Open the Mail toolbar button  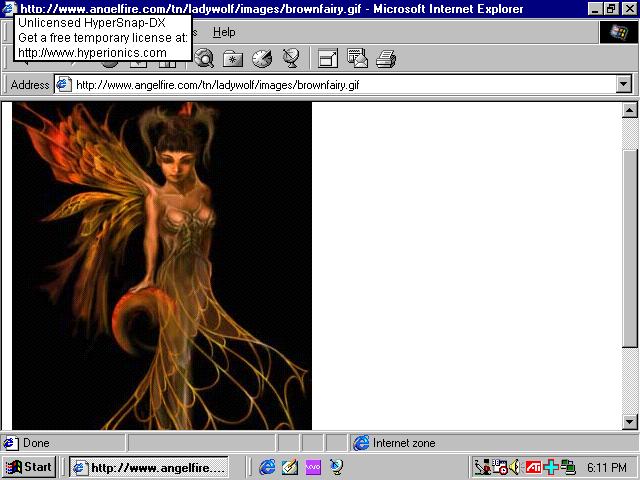pyautogui.click(x=358, y=58)
